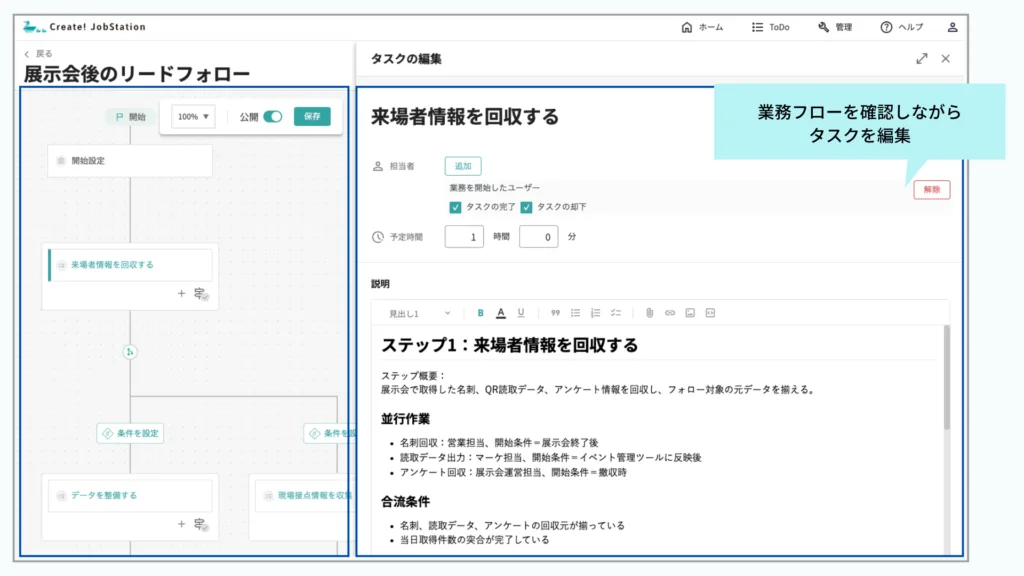Insert a hyperlink using the link icon
The image size is (1024, 576).
click(x=670, y=313)
